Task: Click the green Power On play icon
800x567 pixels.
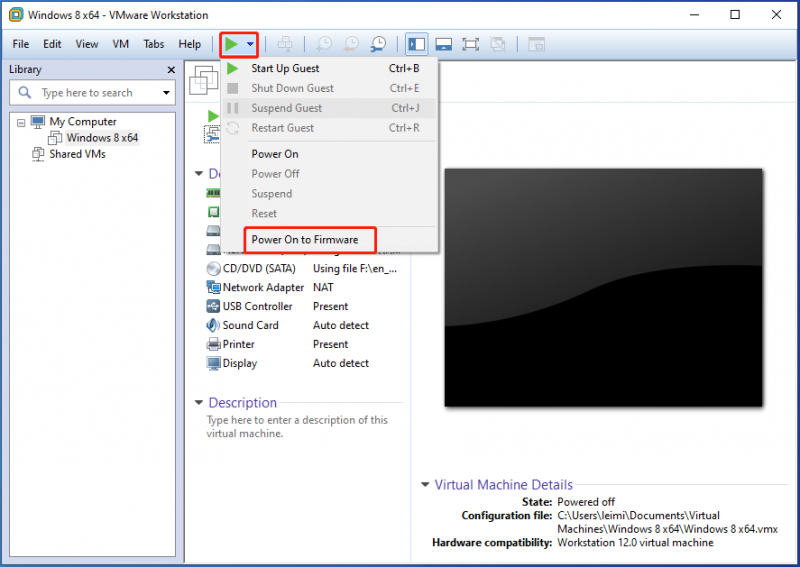Action: pyautogui.click(x=232, y=44)
